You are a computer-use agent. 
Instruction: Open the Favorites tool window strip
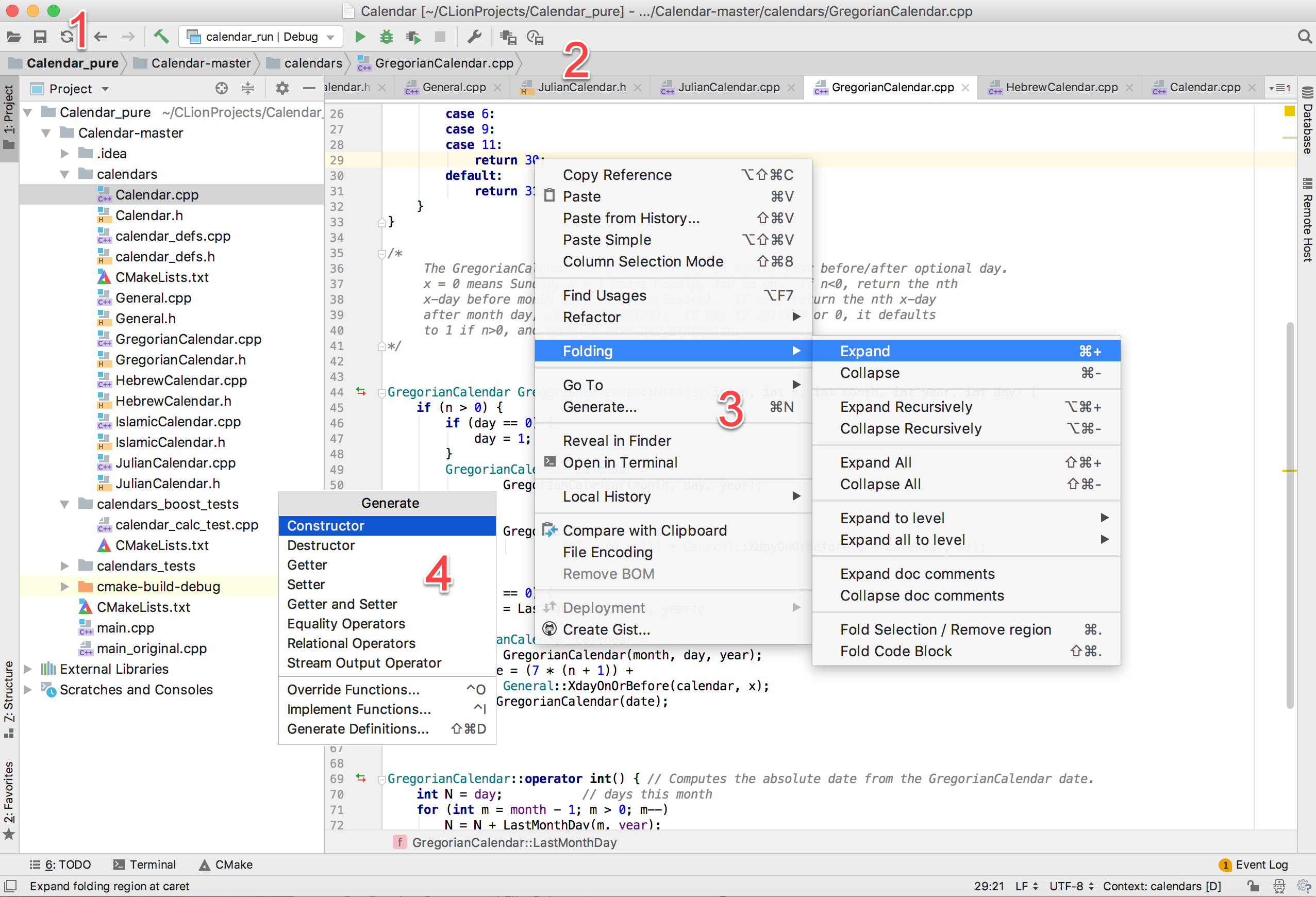click(8, 800)
